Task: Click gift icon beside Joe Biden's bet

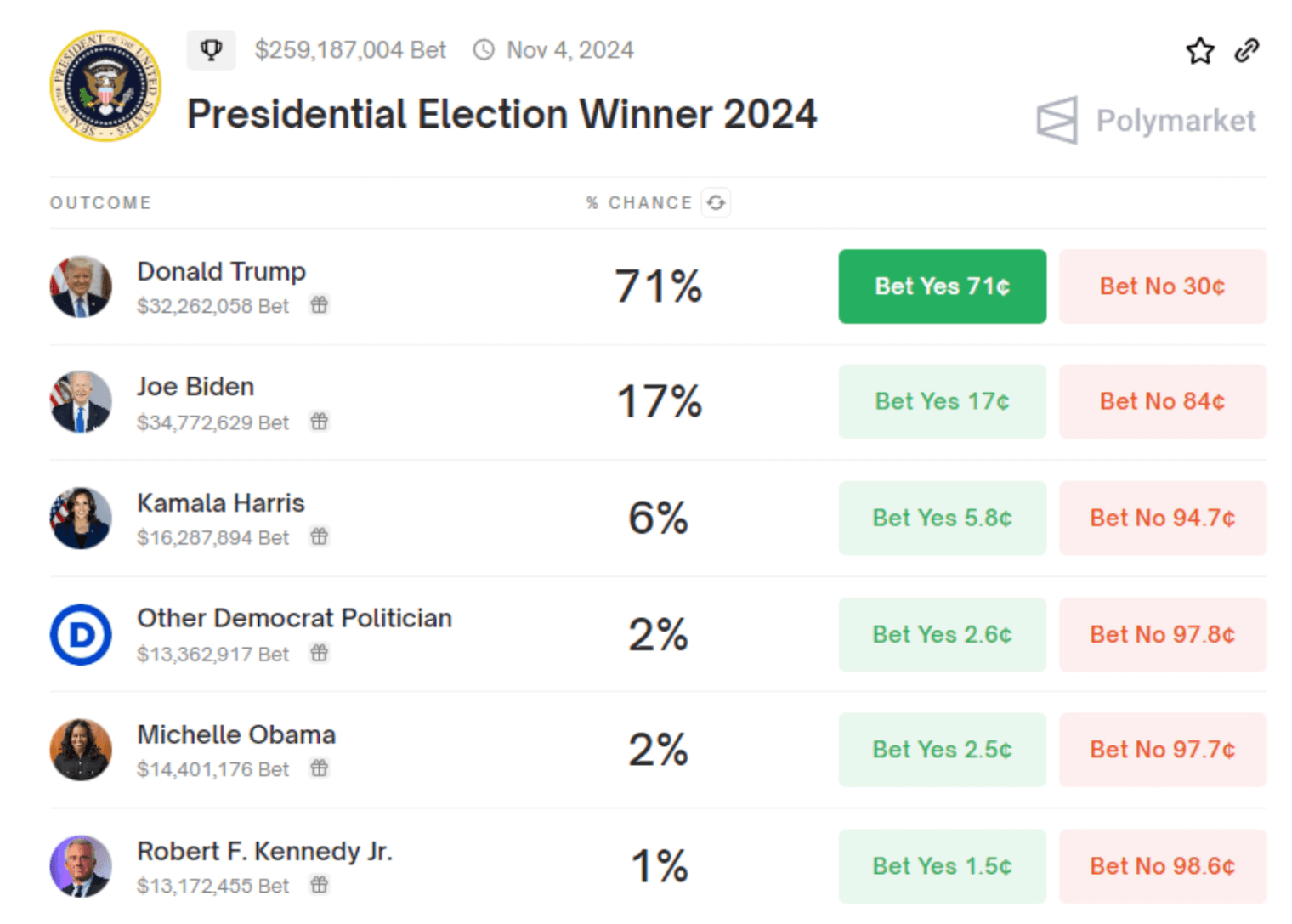Action: 320,422
